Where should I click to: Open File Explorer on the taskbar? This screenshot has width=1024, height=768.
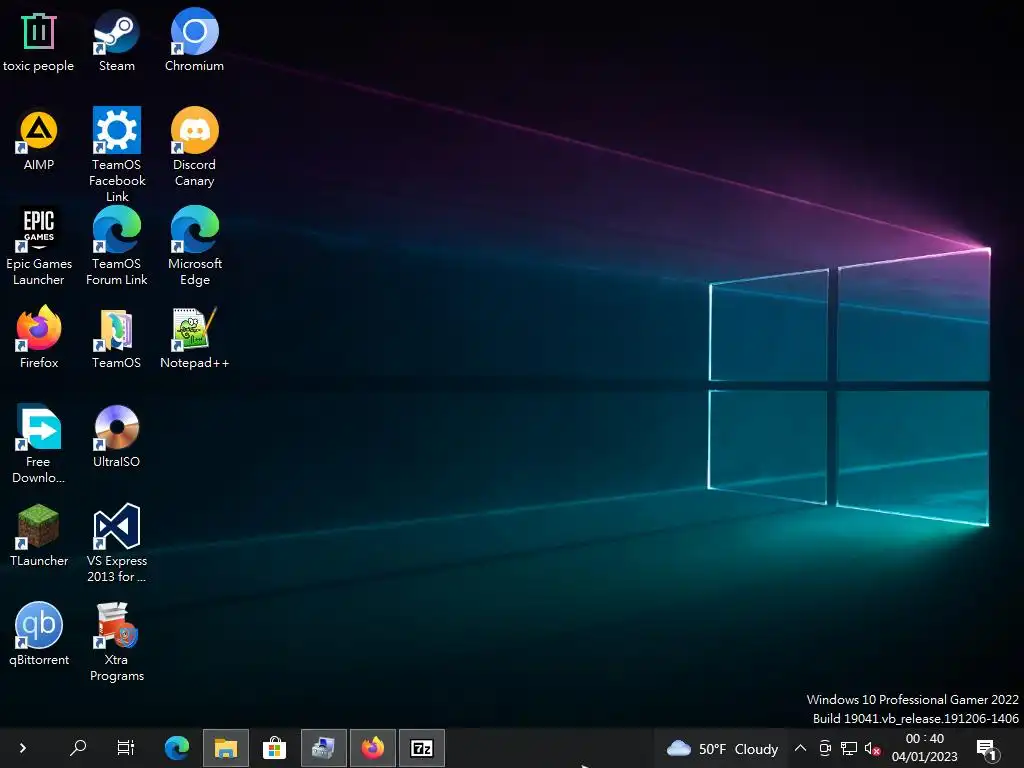(226, 748)
